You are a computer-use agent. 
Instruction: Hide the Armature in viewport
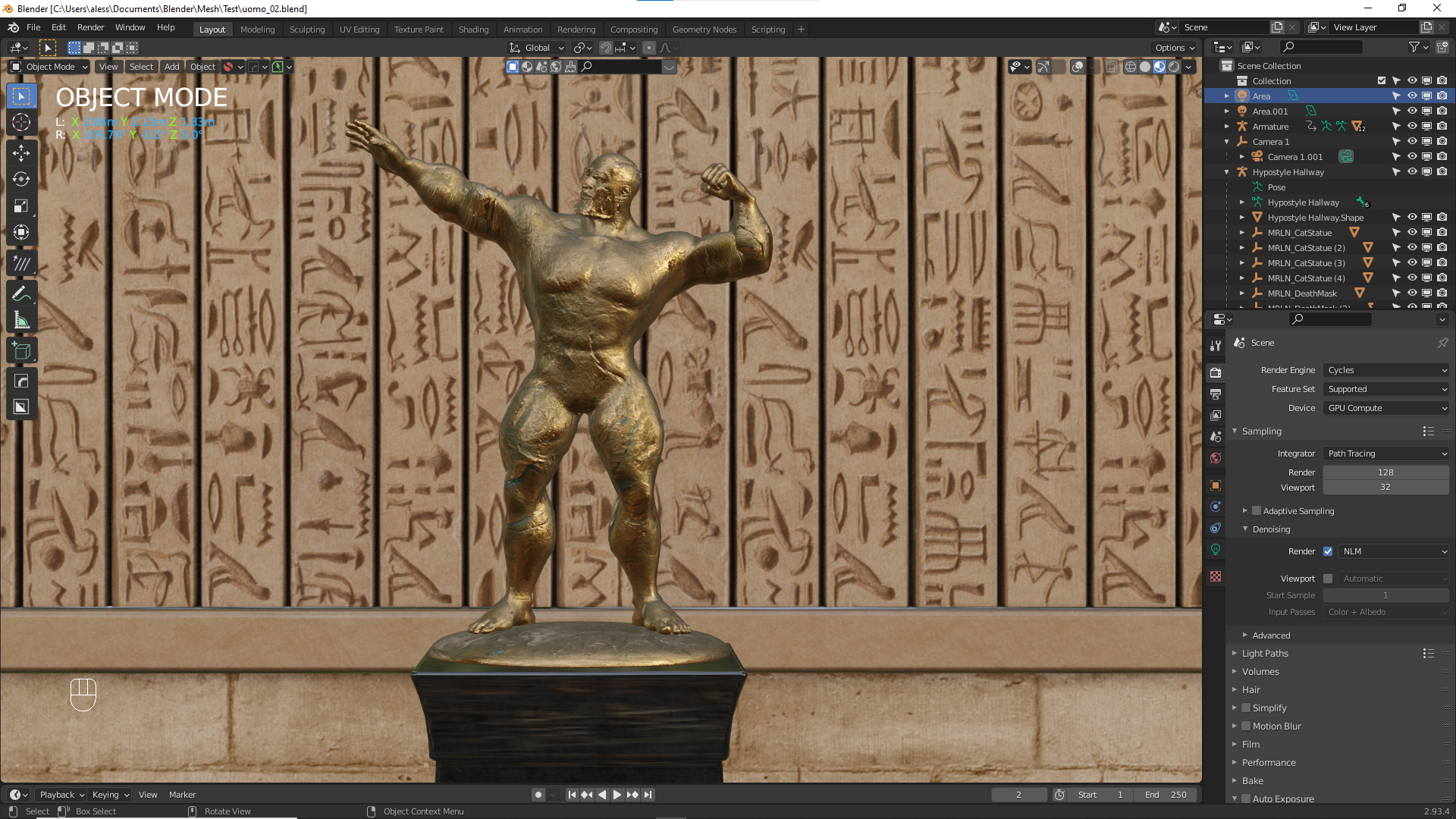1412,127
